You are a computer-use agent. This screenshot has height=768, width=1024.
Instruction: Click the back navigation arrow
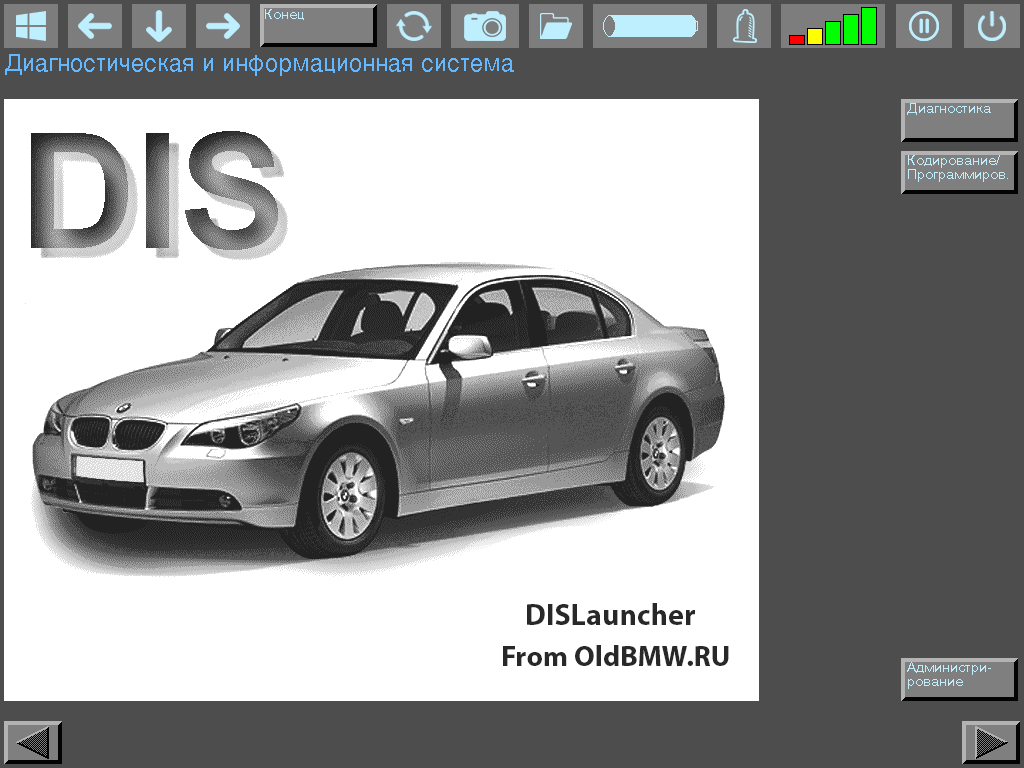(x=95, y=26)
